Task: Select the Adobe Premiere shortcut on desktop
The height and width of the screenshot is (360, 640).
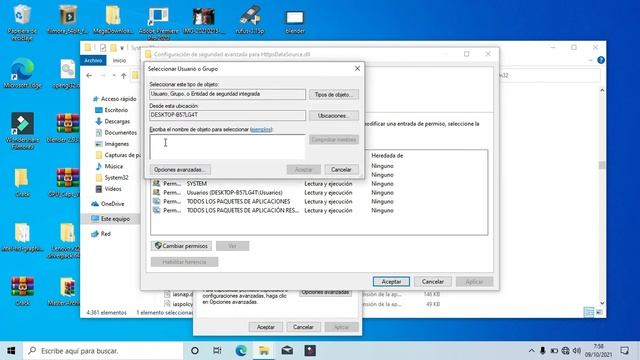Action: point(158,22)
